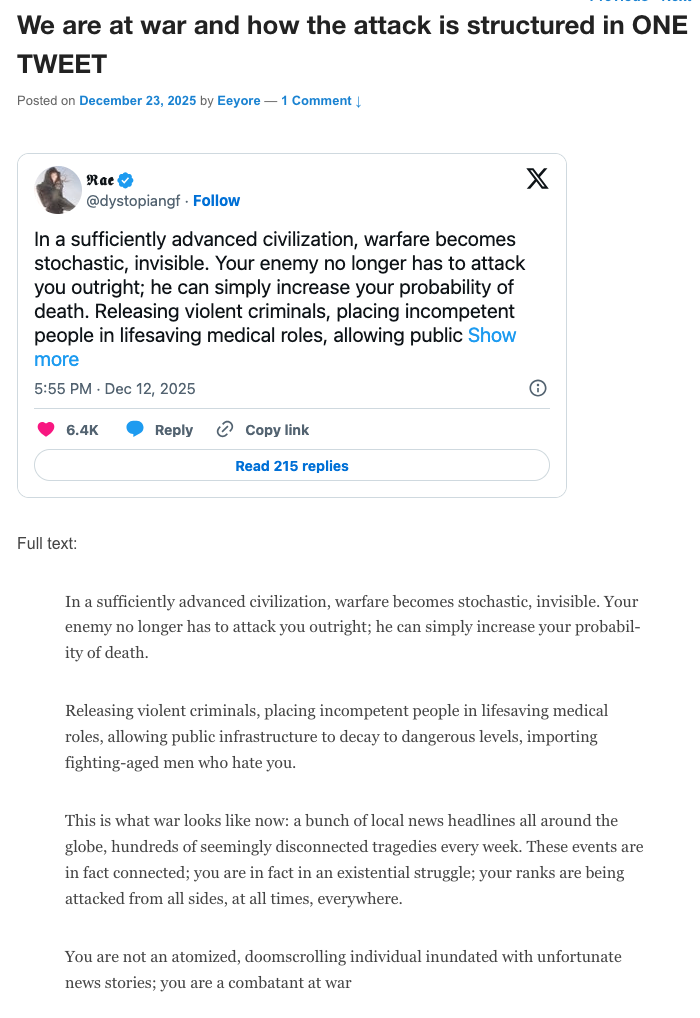Open the December 23, 2025 post date link
Image resolution: width=700 pixels, height=1018 pixels.
pos(137,101)
